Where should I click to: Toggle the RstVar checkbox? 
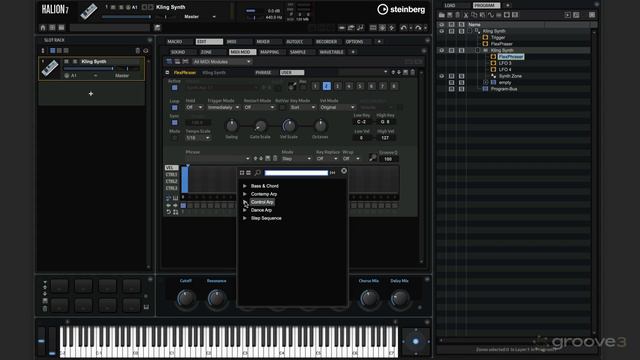282,108
